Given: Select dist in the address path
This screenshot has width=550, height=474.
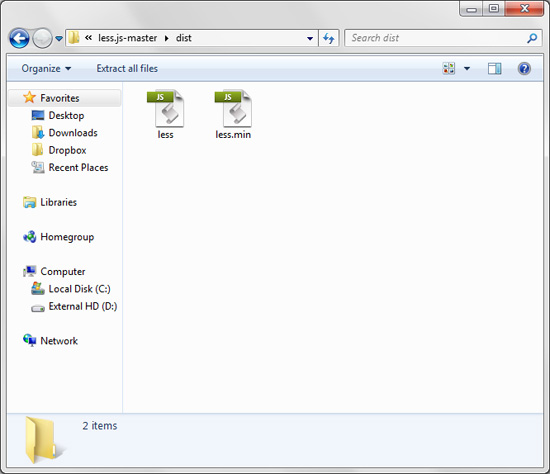Looking at the screenshot, I should tap(183, 38).
